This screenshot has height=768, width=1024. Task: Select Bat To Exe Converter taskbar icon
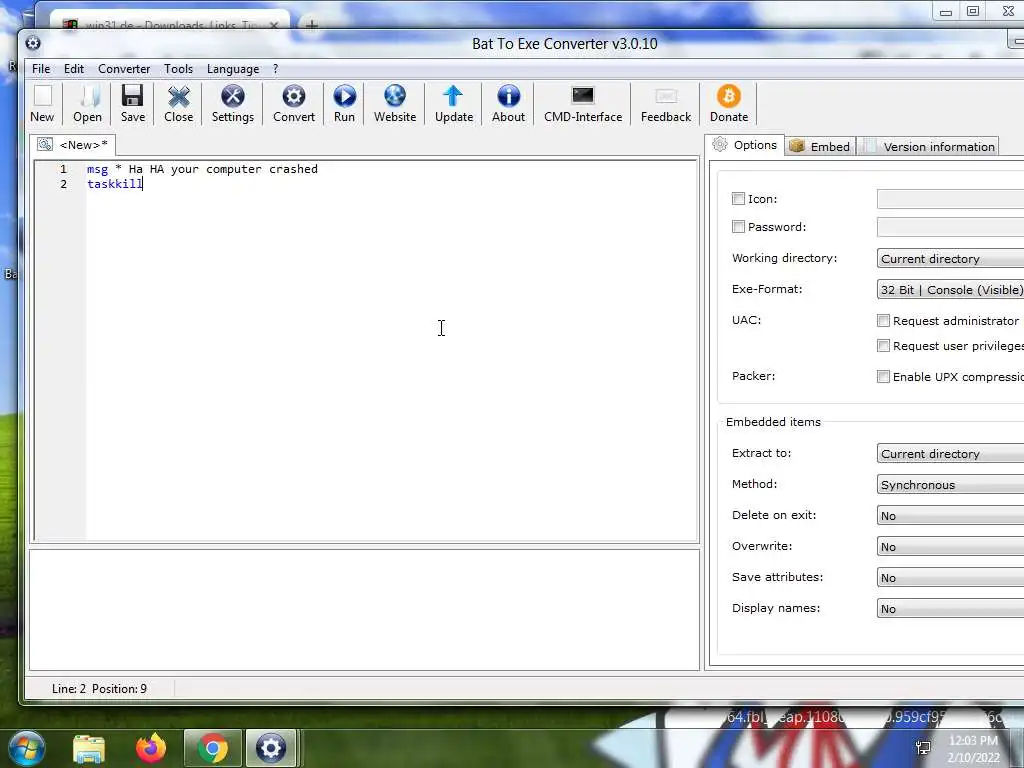tap(271, 748)
